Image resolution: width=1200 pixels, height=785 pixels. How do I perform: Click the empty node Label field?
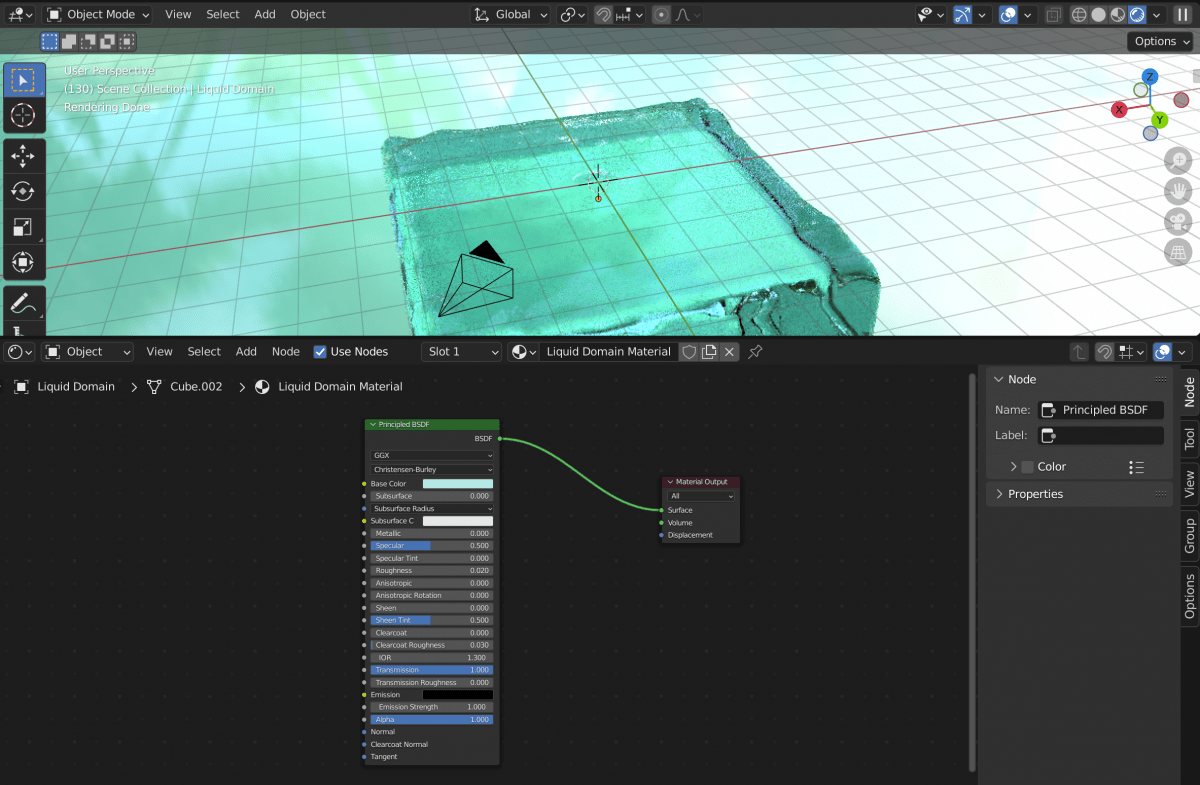pyautogui.click(x=1101, y=436)
